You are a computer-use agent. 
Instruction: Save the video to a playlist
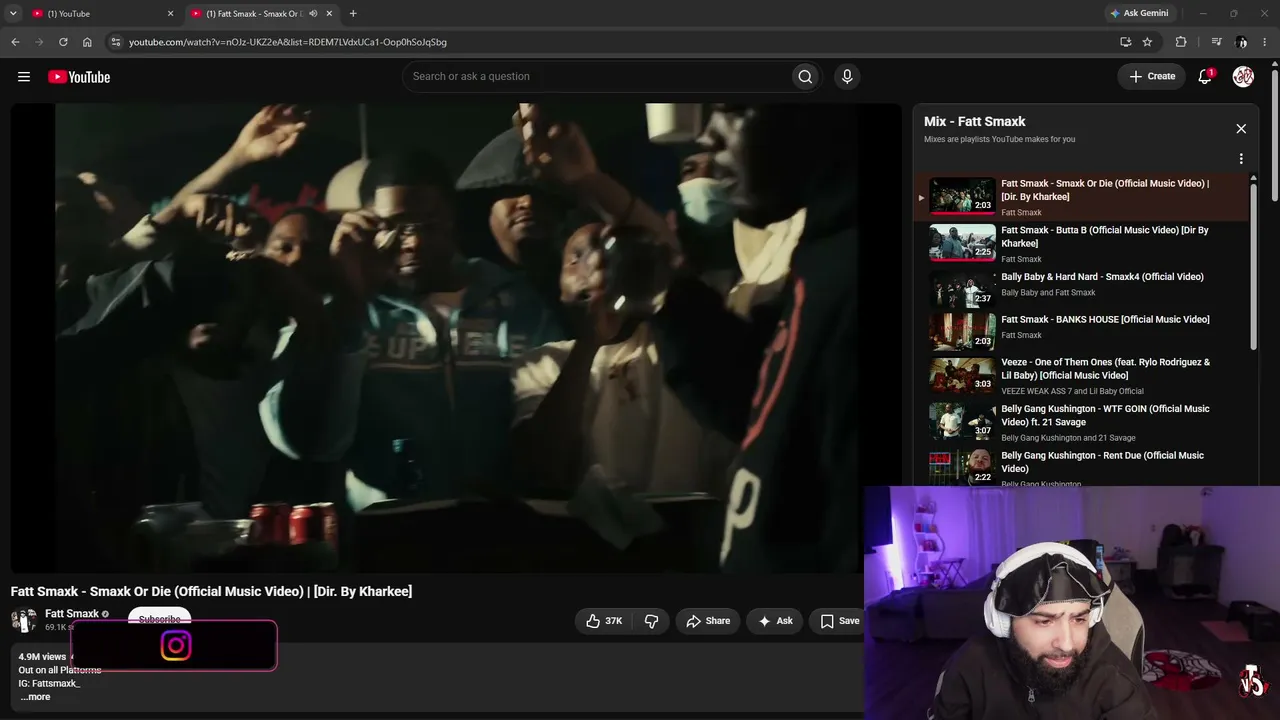pos(839,621)
